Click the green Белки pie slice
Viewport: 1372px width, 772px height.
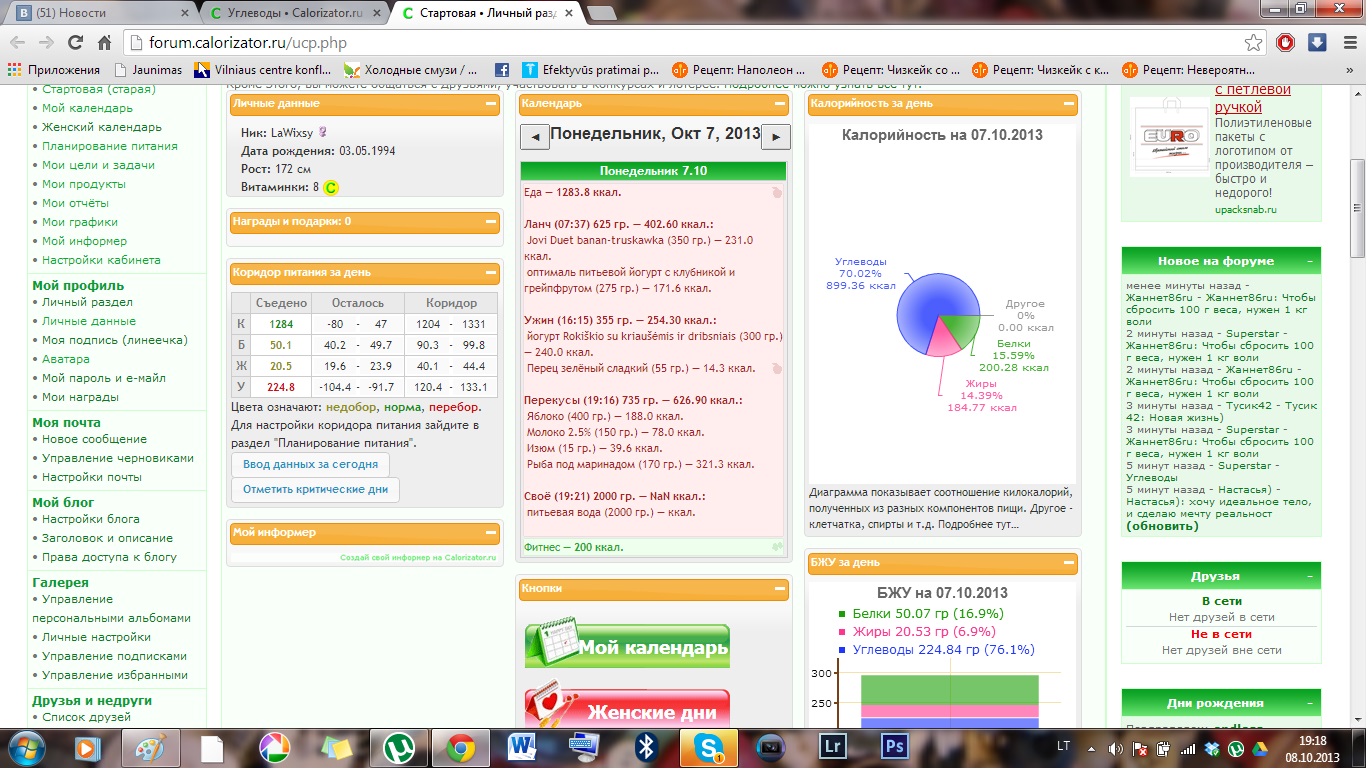click(x=961, y=330)
